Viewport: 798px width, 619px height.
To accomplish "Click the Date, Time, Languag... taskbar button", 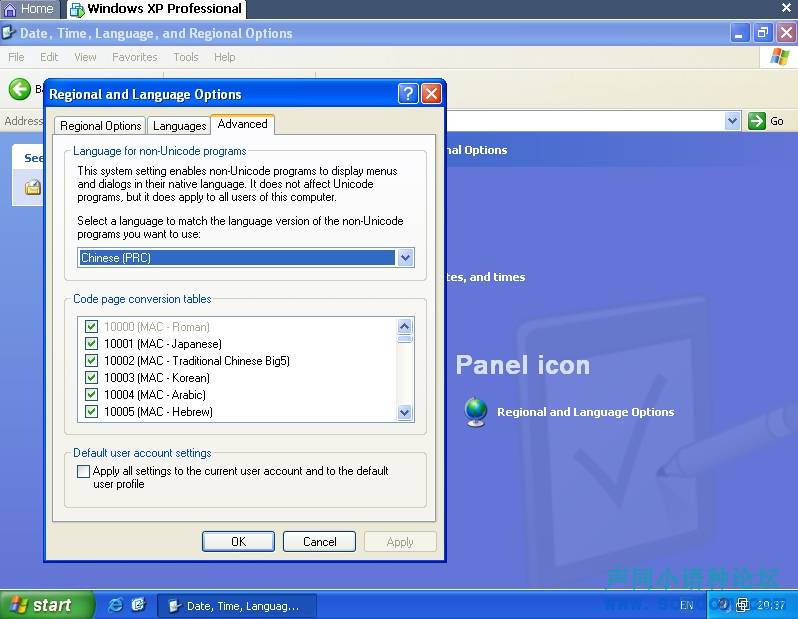I will [237, 606].
